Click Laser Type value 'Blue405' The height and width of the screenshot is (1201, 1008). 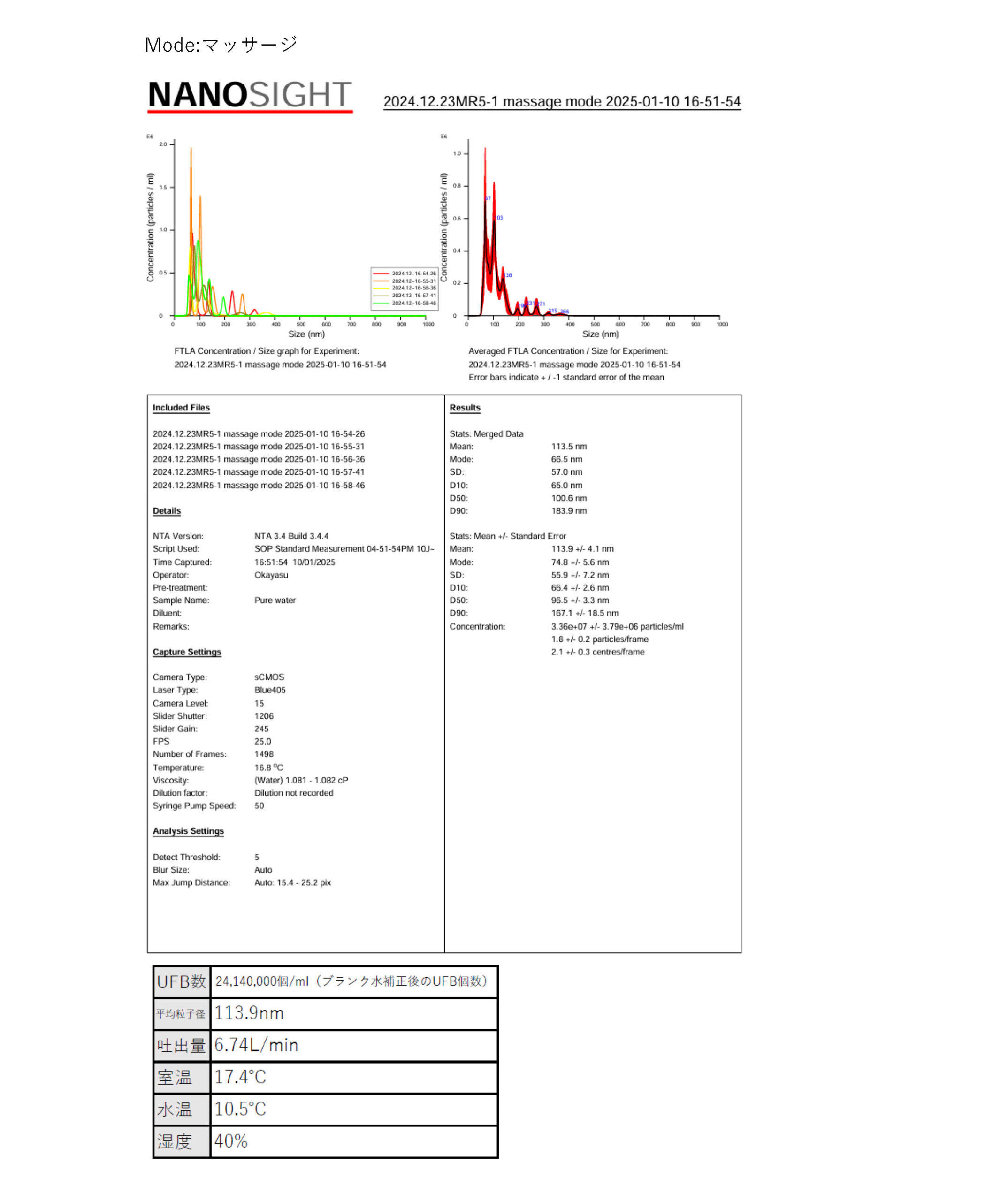click(x=269, y=690)
